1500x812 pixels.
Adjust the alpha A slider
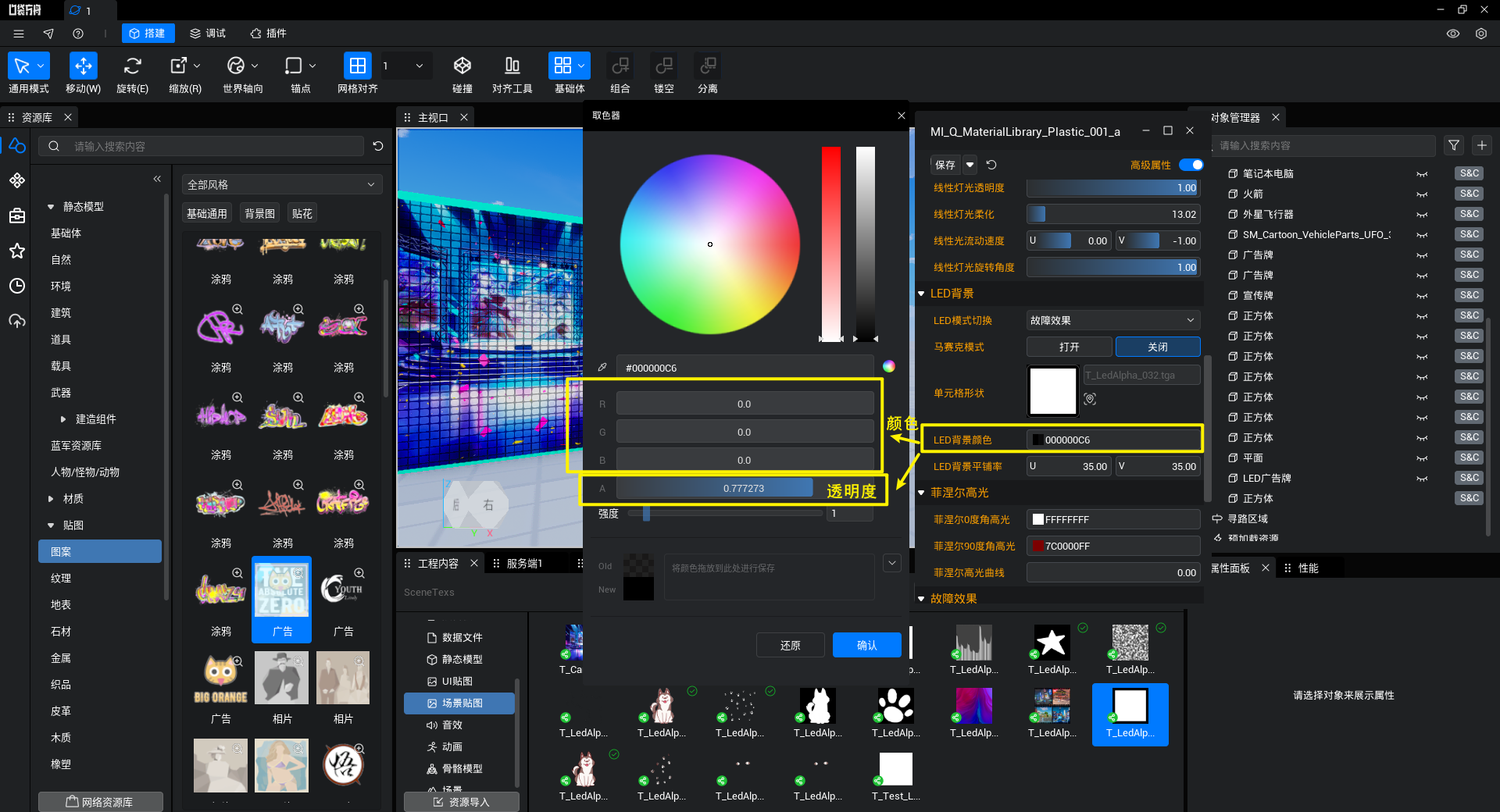pos(745,488)
